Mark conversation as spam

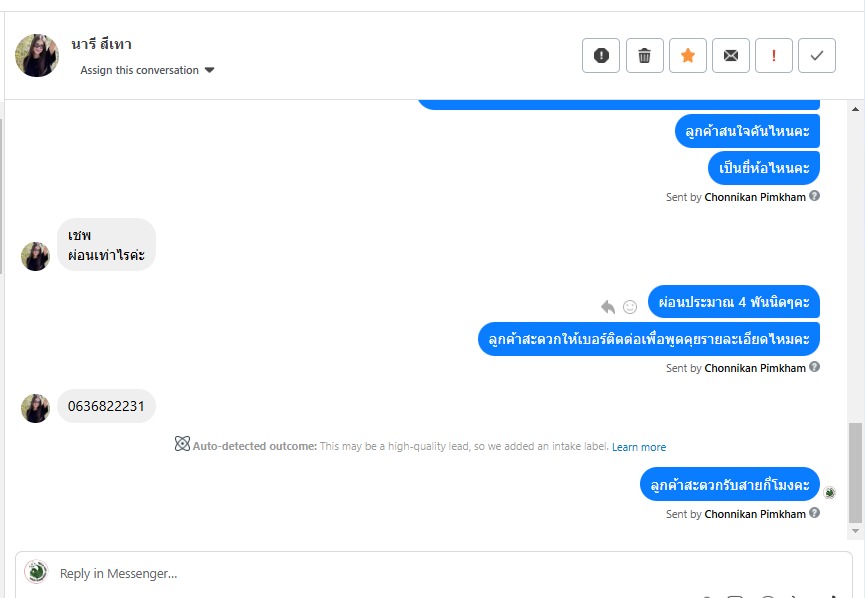coord(601,56)
